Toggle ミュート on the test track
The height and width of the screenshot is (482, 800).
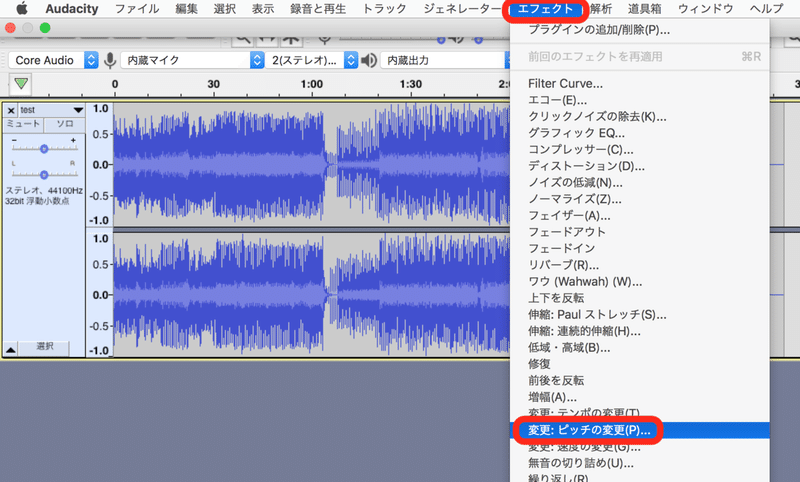click(x=23, y=124)
